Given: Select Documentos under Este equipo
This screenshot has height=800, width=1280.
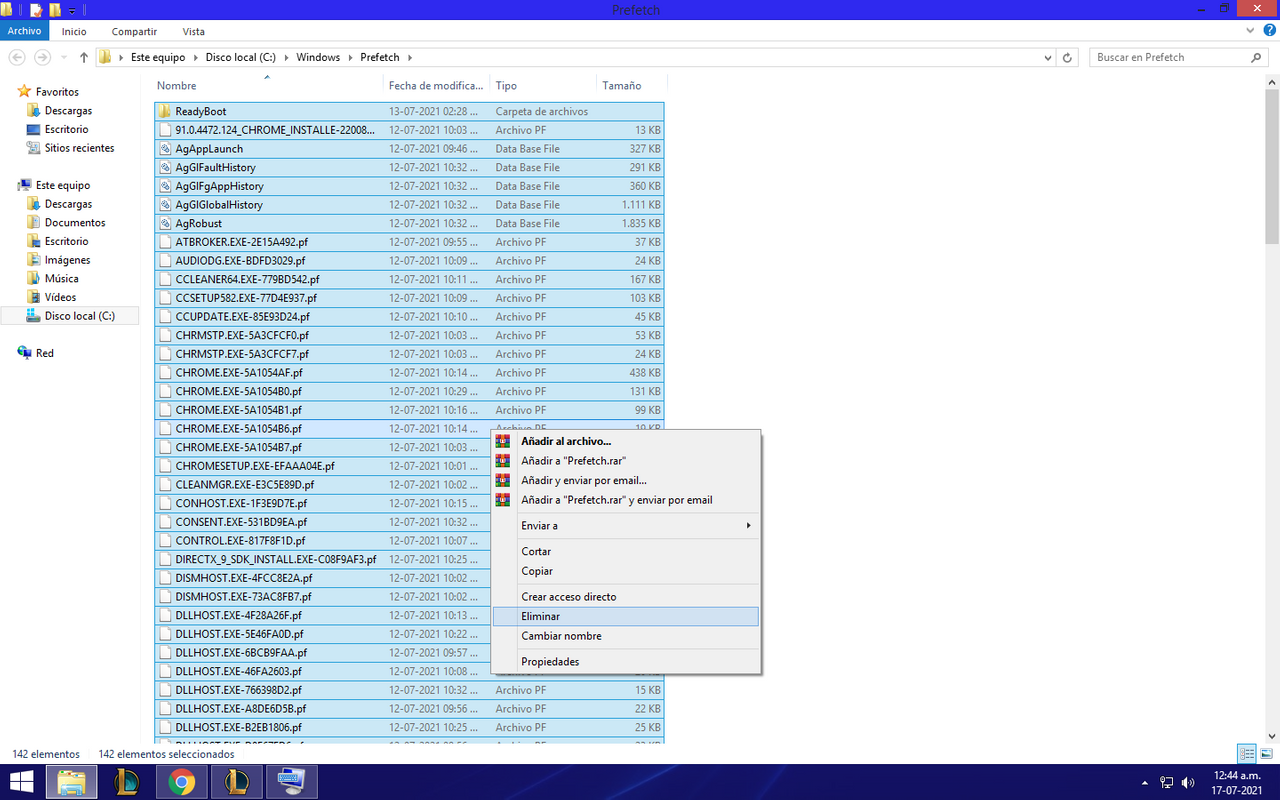Looking at the screenshot, I should click(x=75, y=223).
